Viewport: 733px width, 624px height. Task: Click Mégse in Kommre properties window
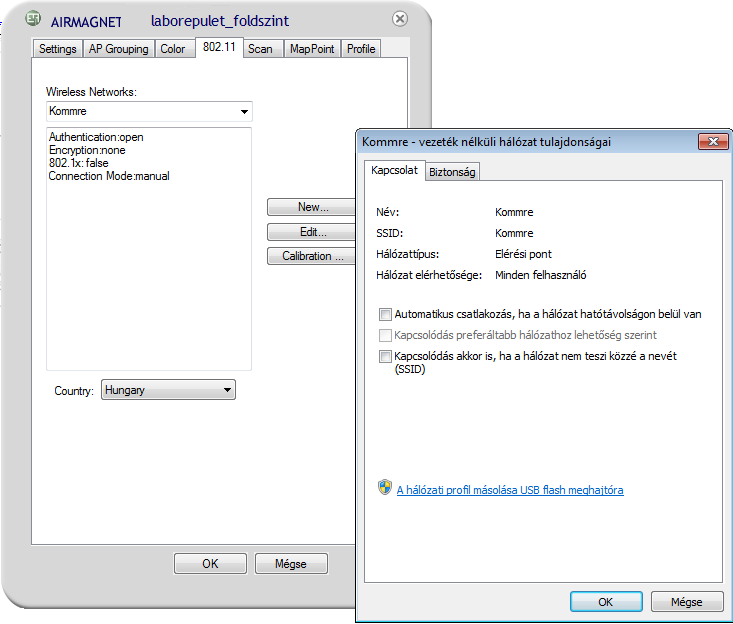point(687,602)
